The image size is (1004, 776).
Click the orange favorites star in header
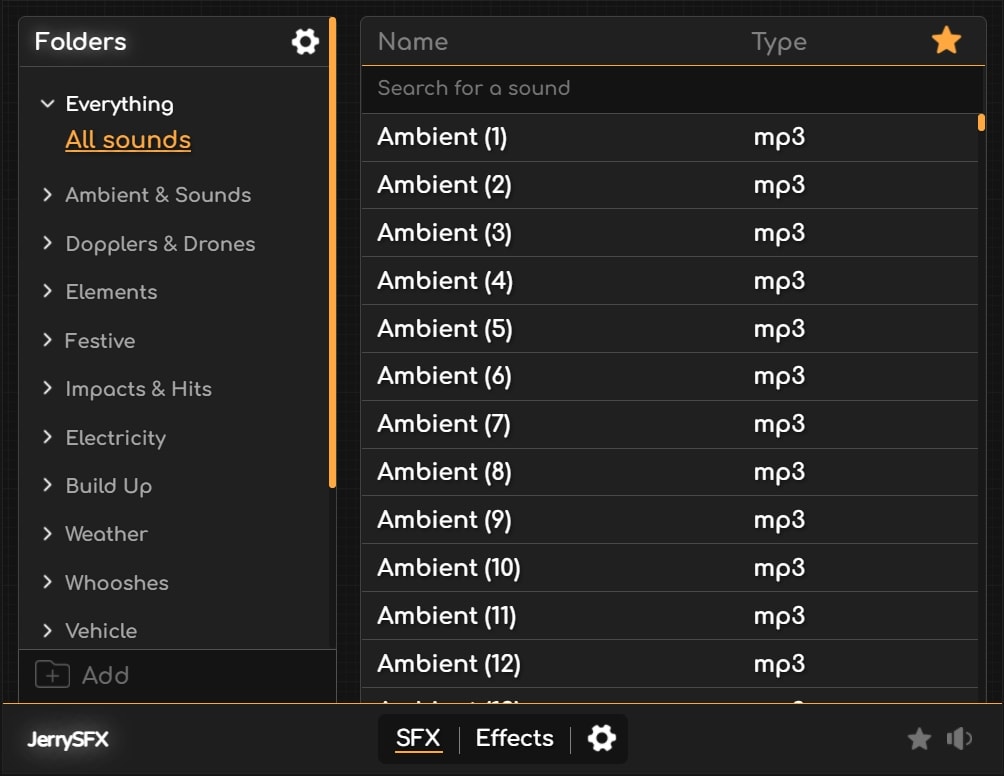pos(946,41)
